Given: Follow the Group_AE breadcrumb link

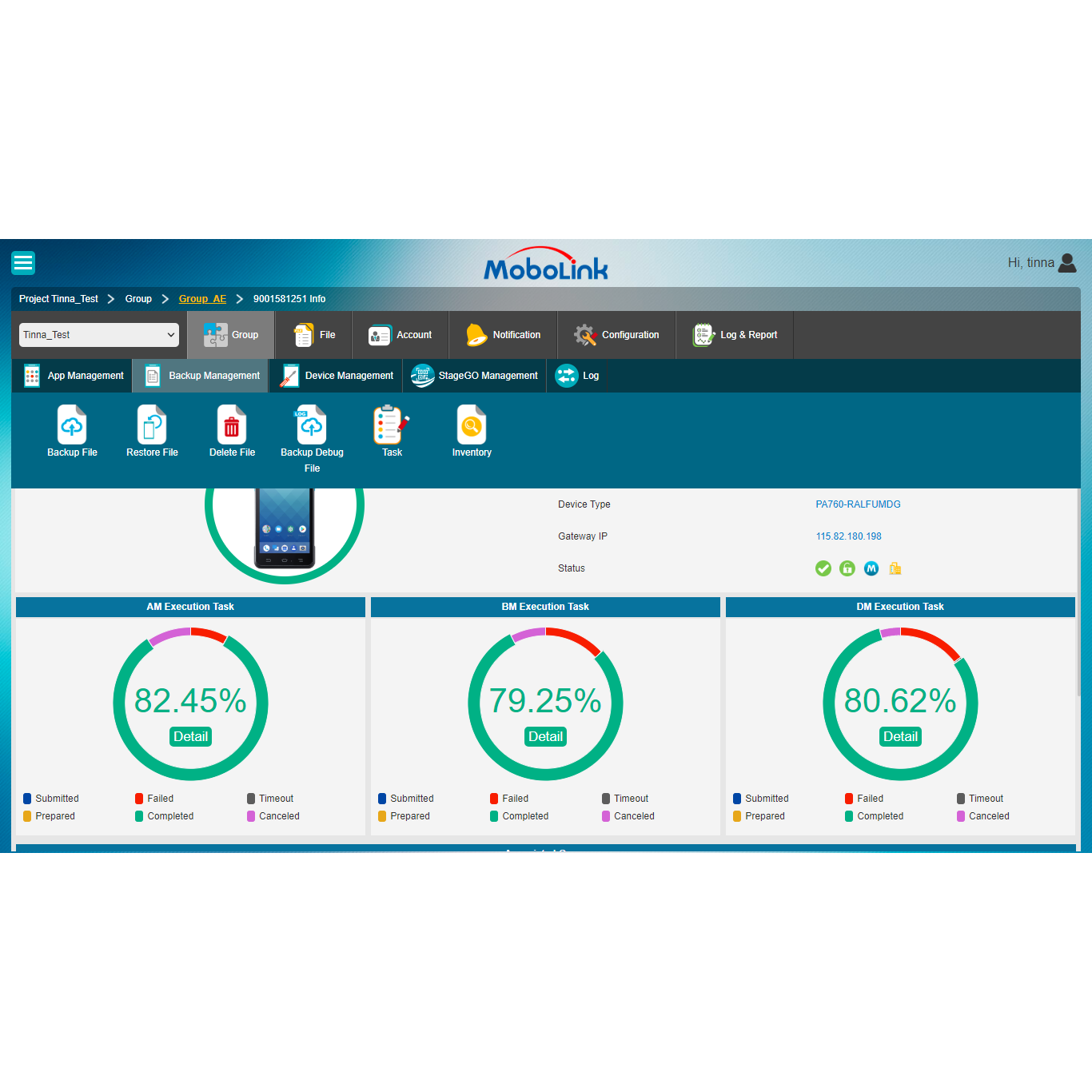Looking at the screenshot, I should 202,299.
